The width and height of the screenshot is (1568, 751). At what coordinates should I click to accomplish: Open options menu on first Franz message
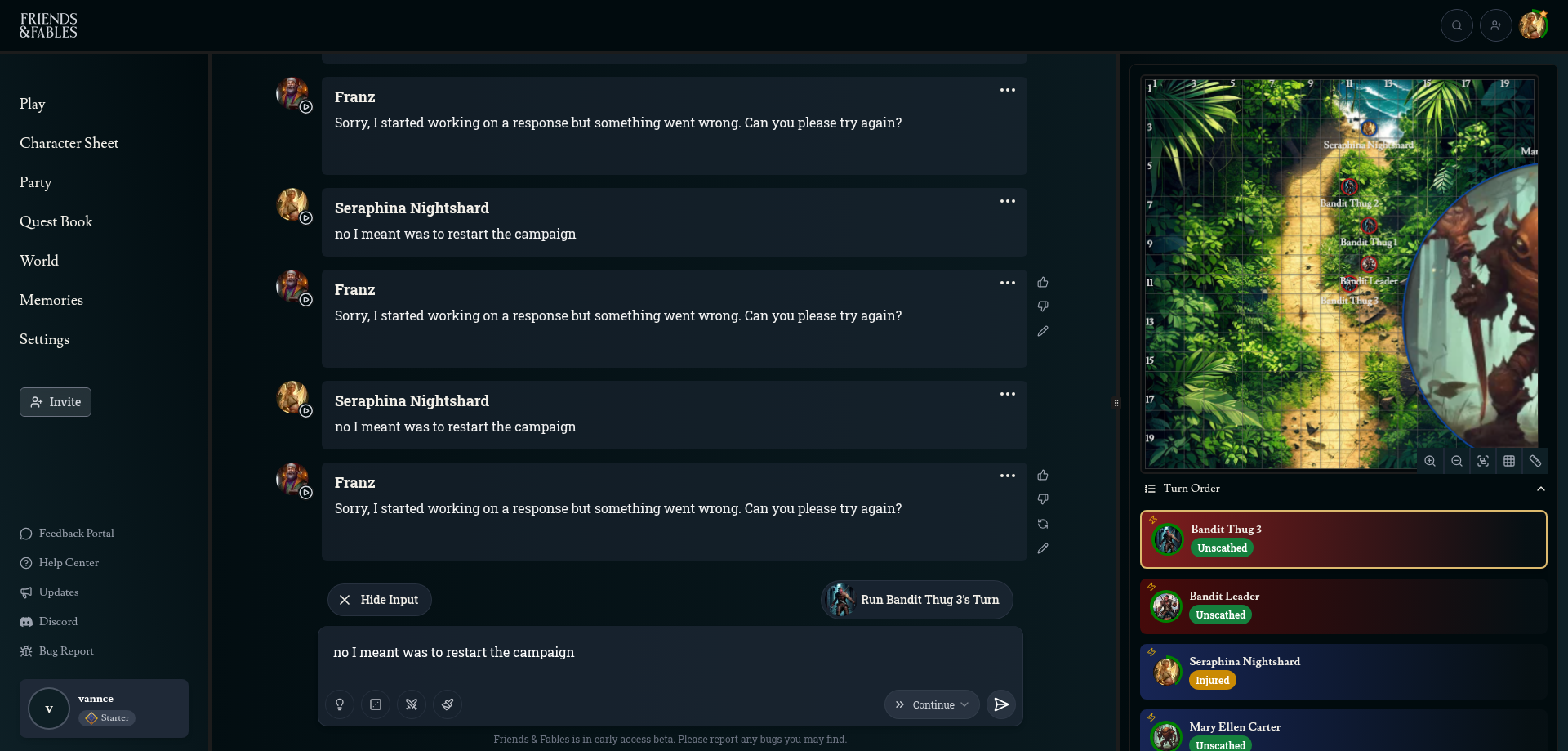pos(1008,90)
